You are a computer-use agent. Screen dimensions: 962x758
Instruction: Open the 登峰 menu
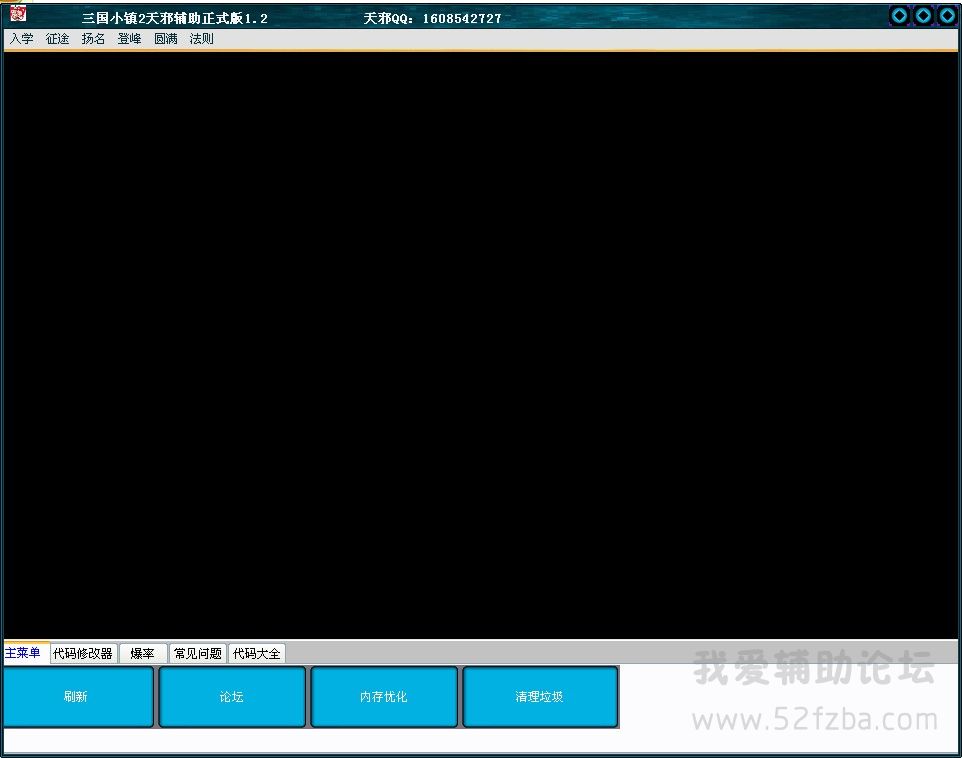click(x=129, y=39)
